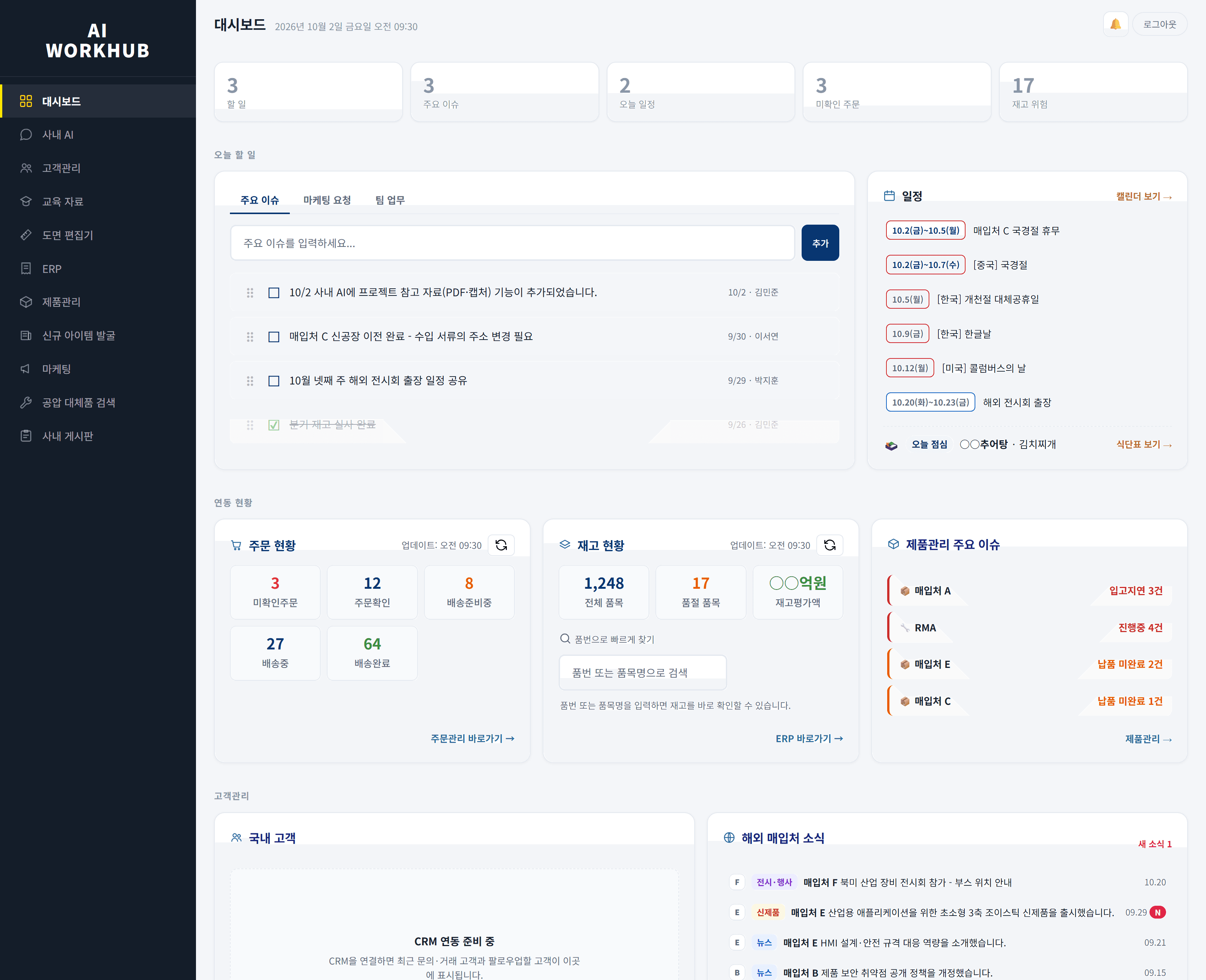Click the 고객관리 people icon in sidebar
Viewport: 1206px width, 980px height.
26,168
